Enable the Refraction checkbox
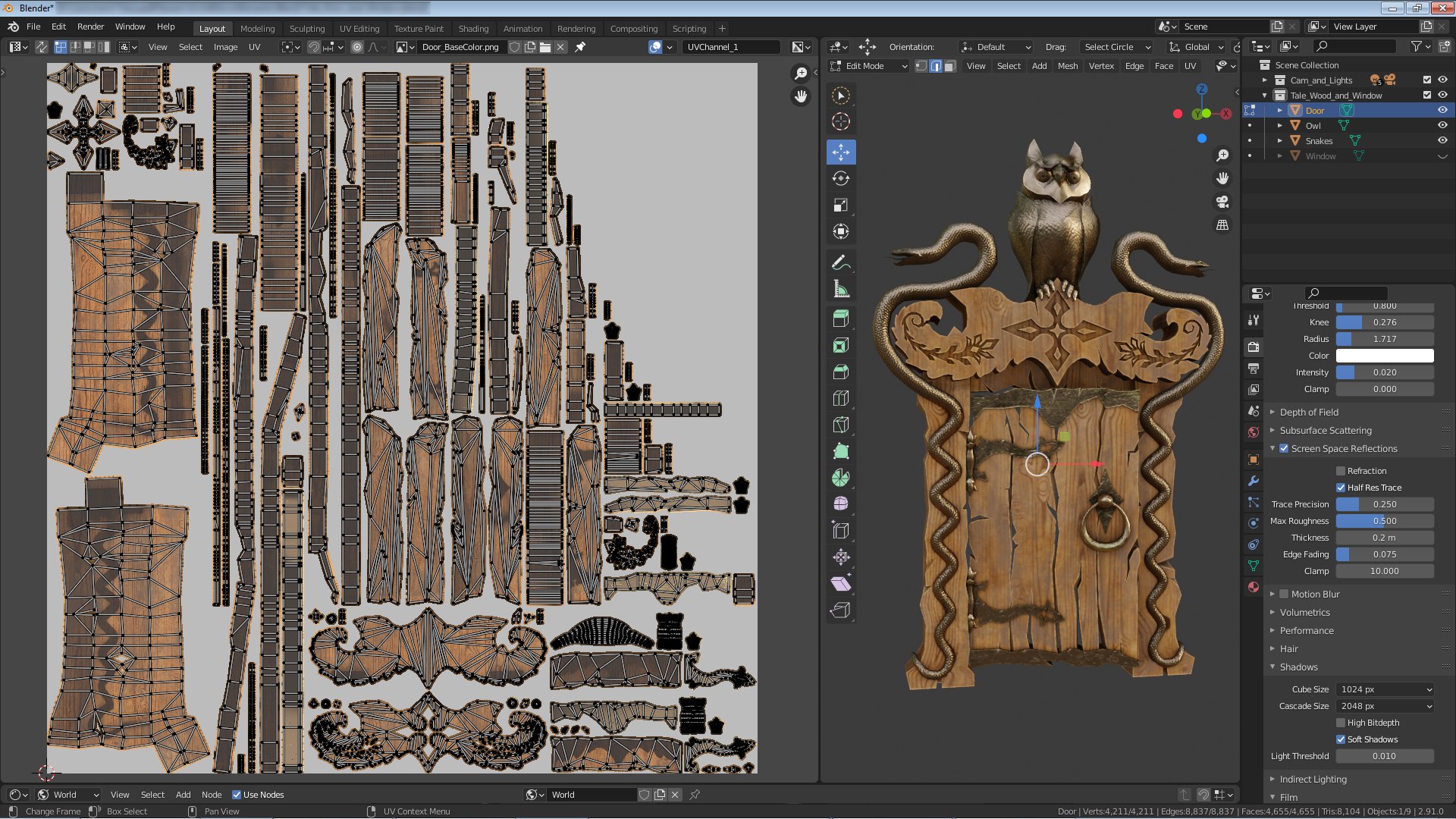 point(1341,471)
